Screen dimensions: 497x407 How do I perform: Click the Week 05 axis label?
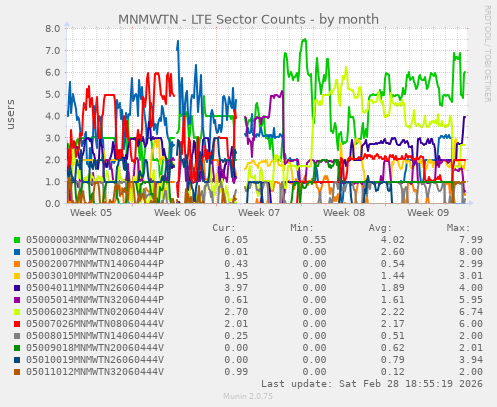point(91,213)
